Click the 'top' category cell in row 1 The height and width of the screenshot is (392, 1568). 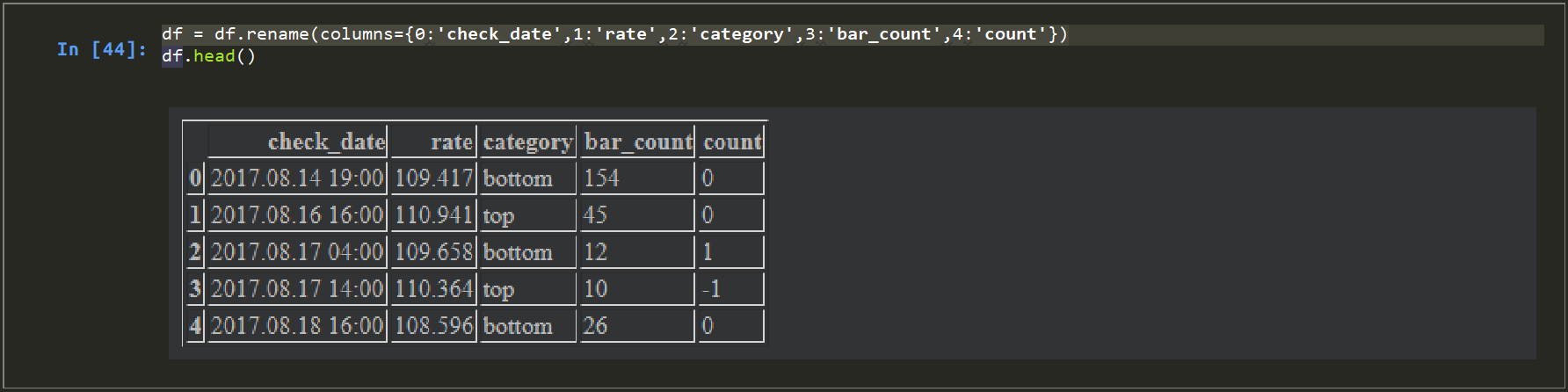pos(498,215)
